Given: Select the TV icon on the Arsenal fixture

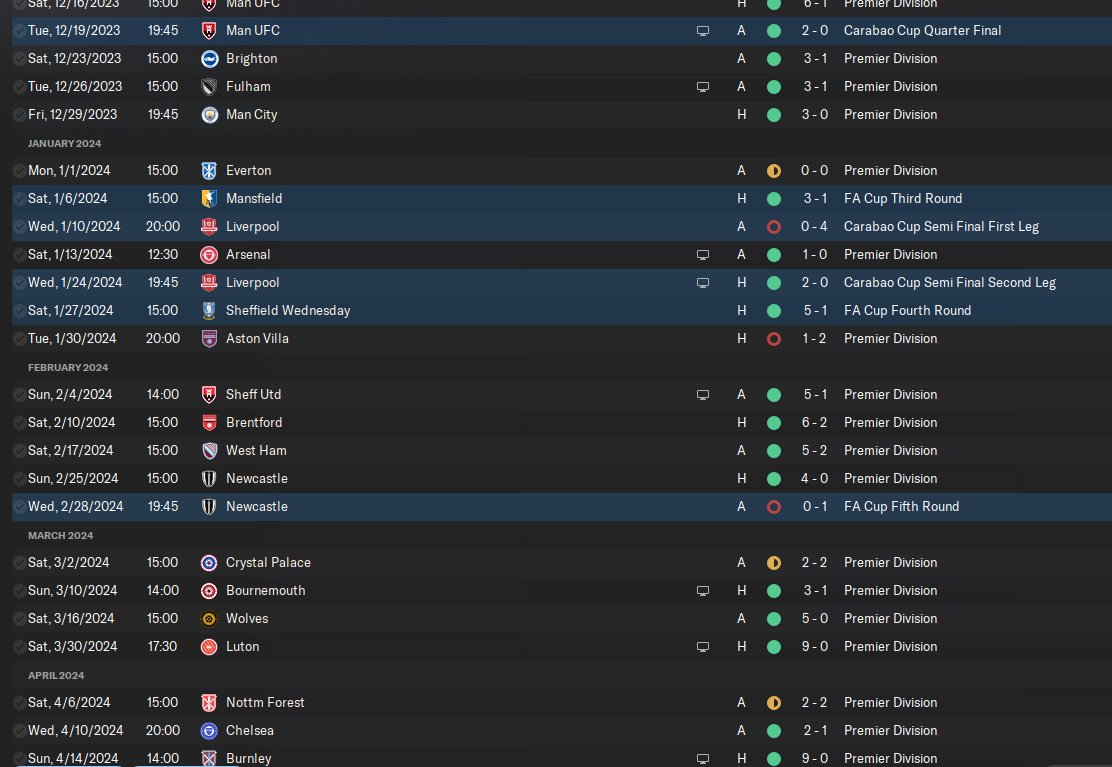Looking at the screenshot, I should tap(703, 255).
